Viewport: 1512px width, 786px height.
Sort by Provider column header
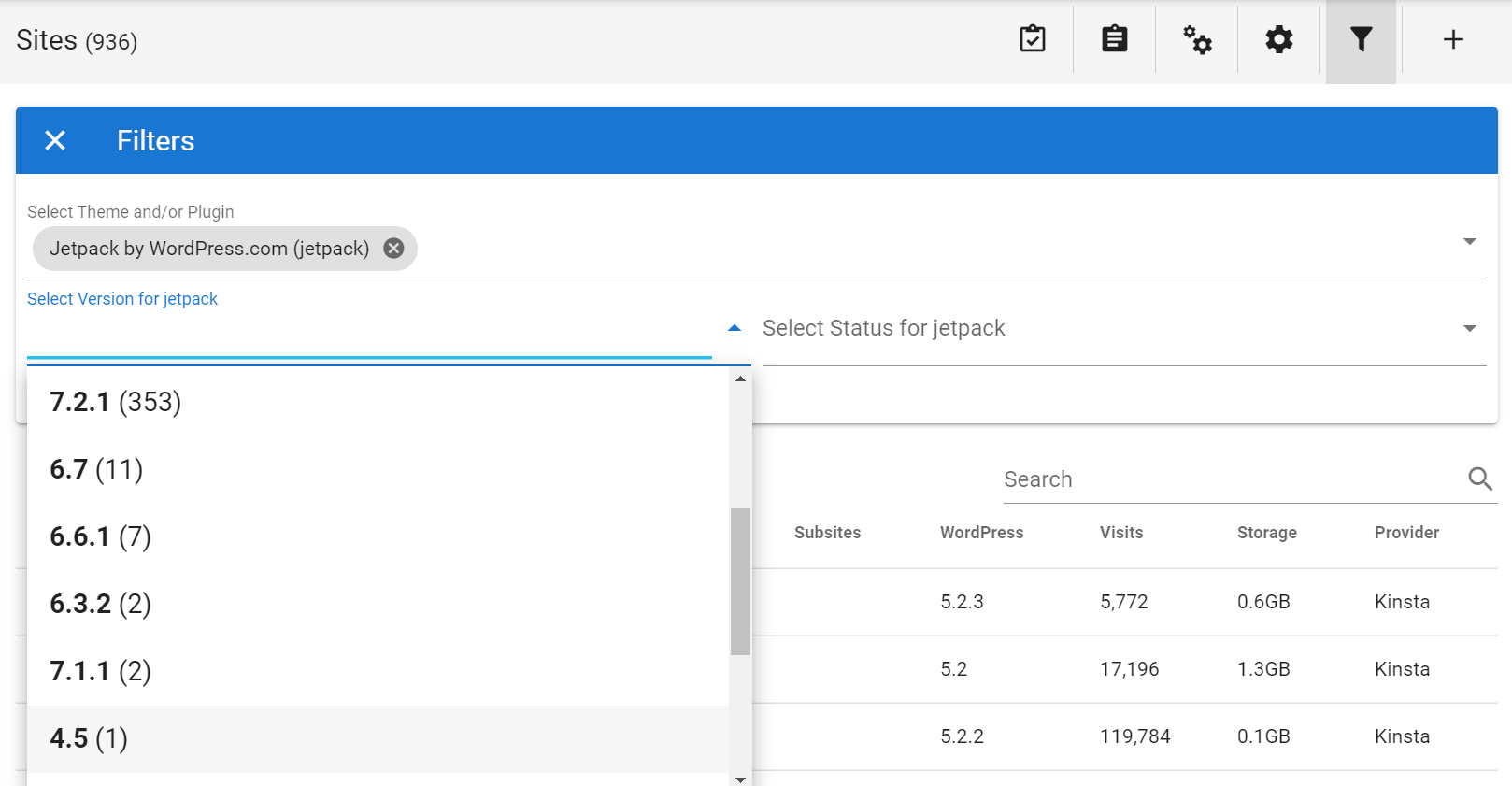[x=1406, y=533]
